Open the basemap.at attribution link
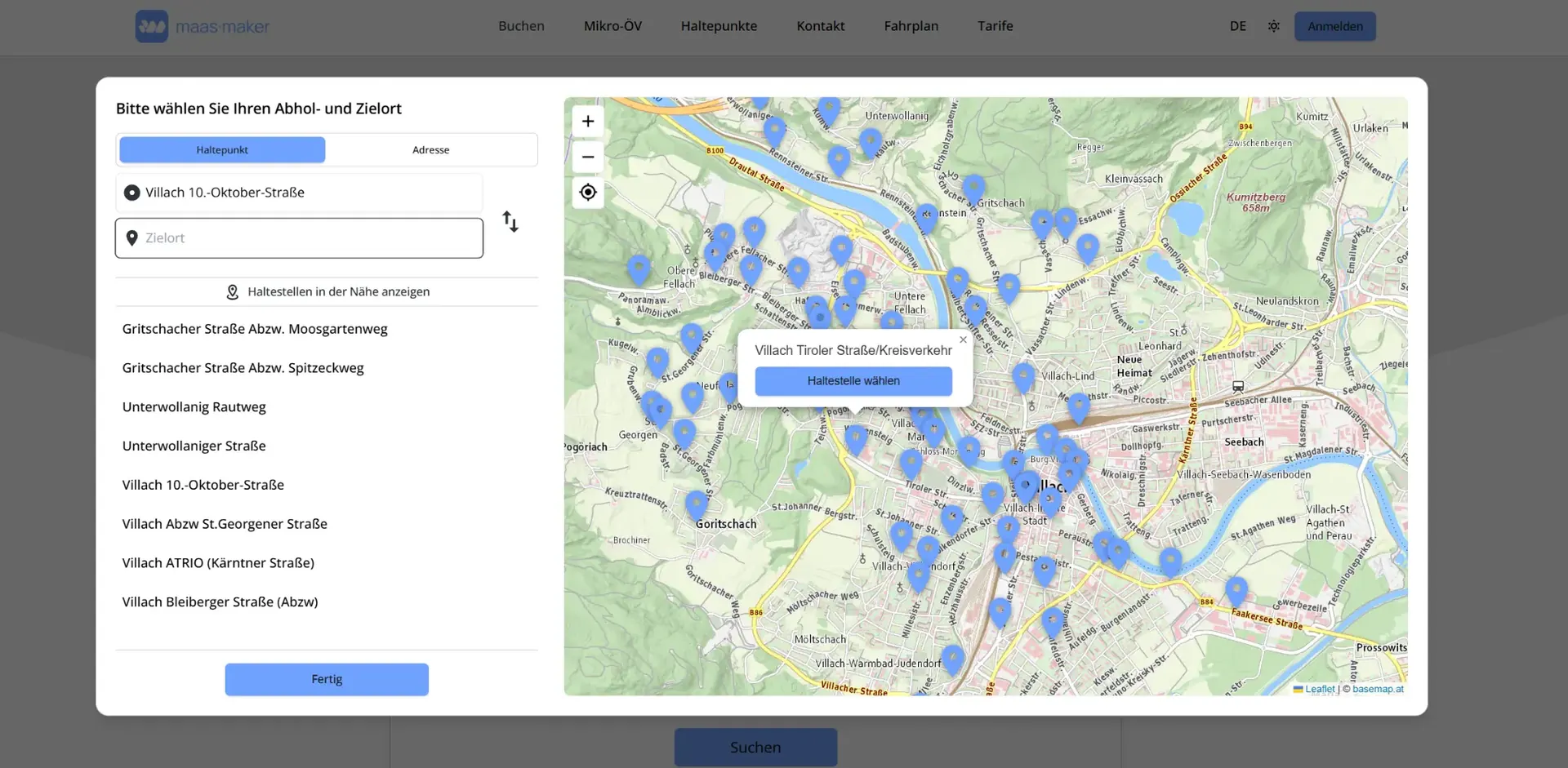 (x=1378, y=689)
